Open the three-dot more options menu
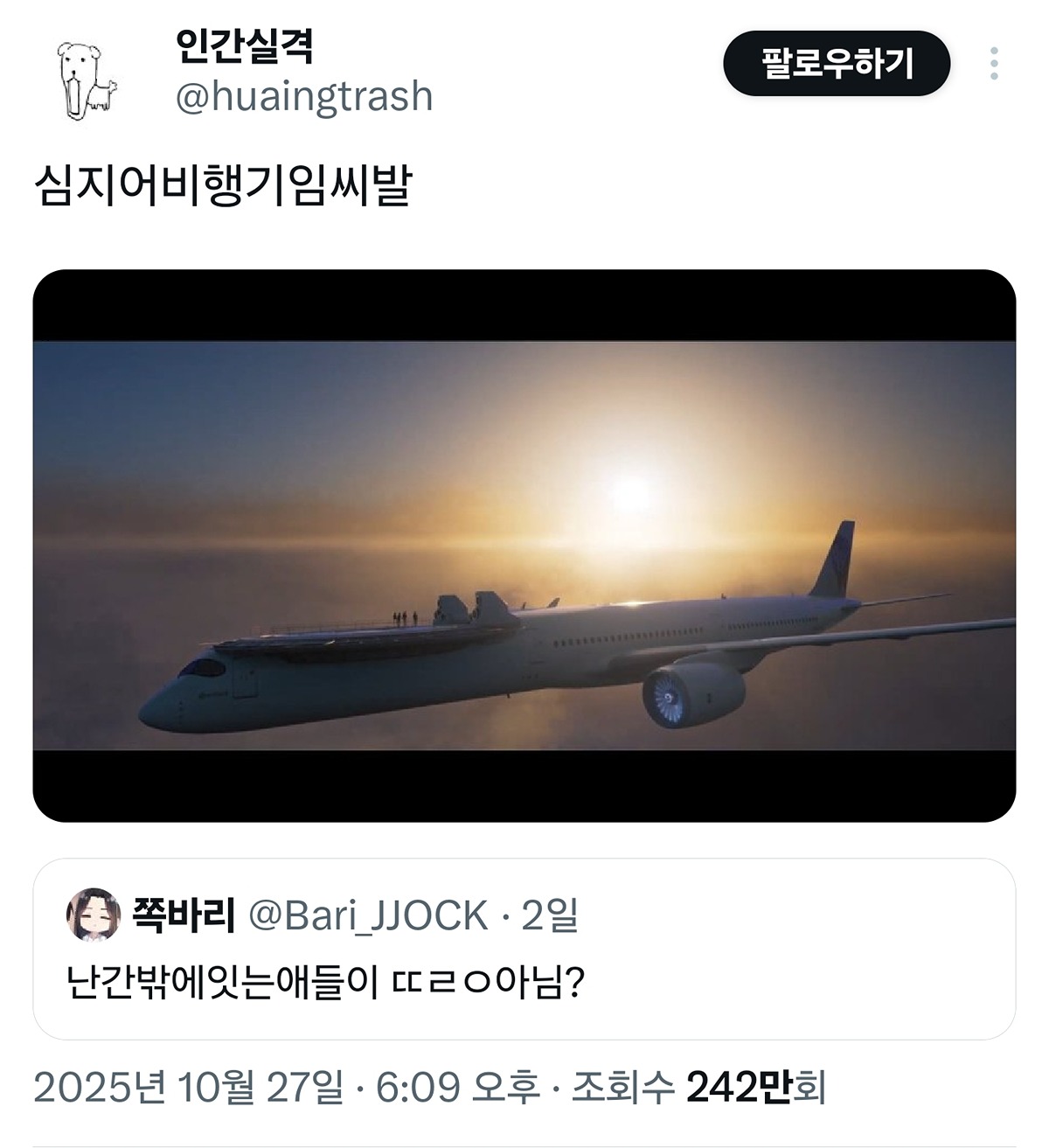The image size is (1049, 1148). tap(994, 64)
